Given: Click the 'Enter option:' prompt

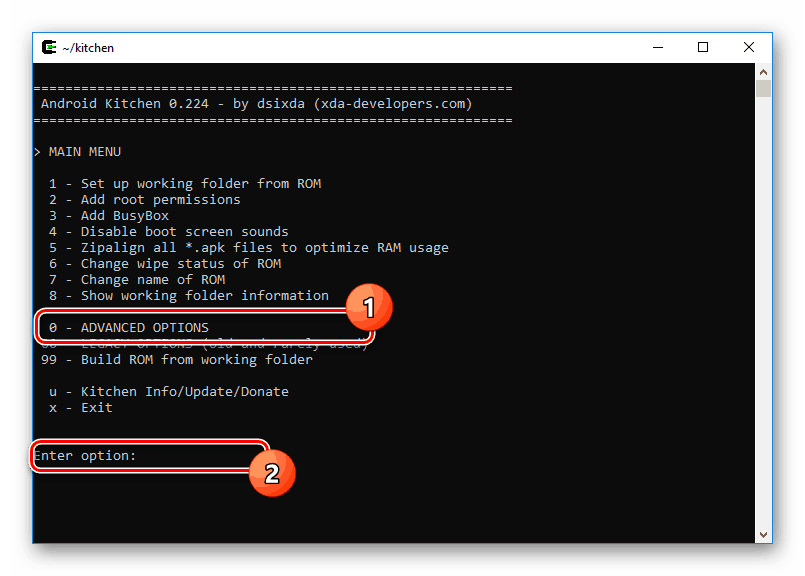Looking at the screenshot, I should (85, 456).
